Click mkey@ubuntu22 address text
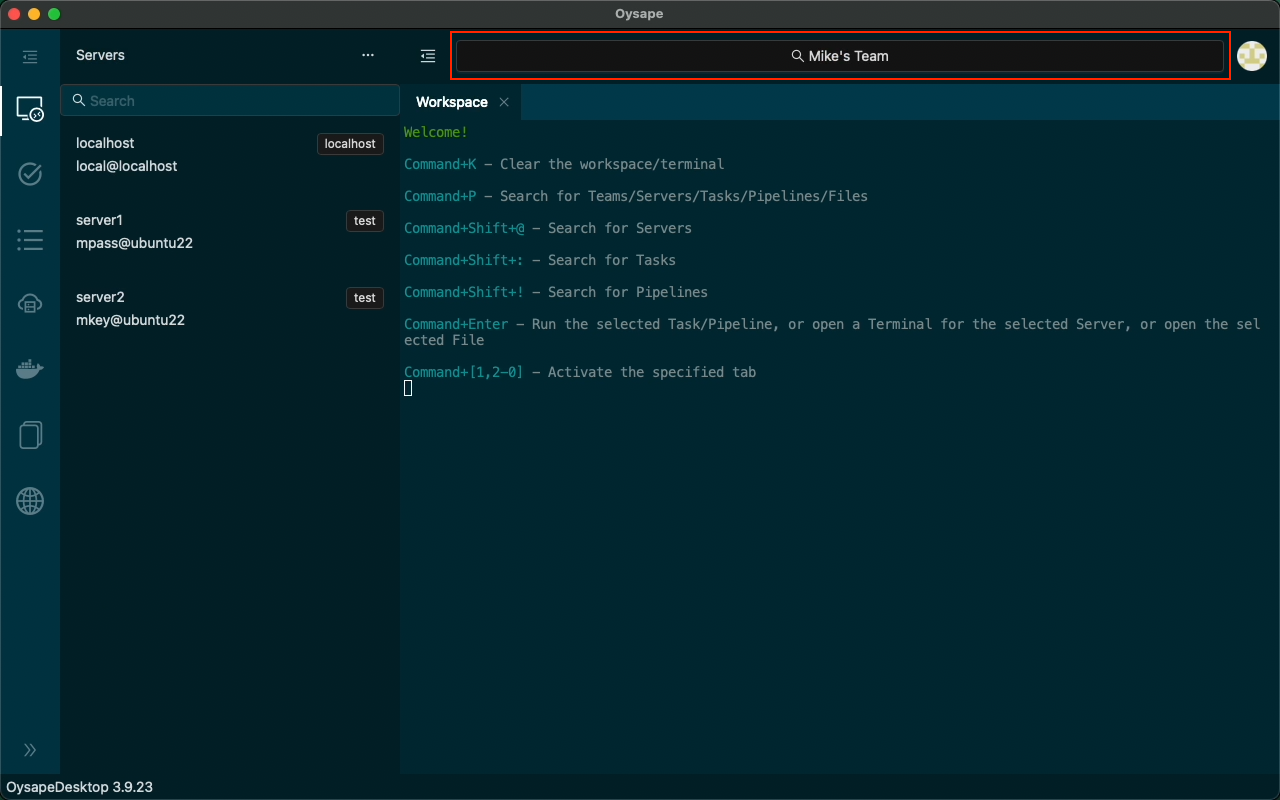This screenshot has height=800, width=1280. point(130,320)
